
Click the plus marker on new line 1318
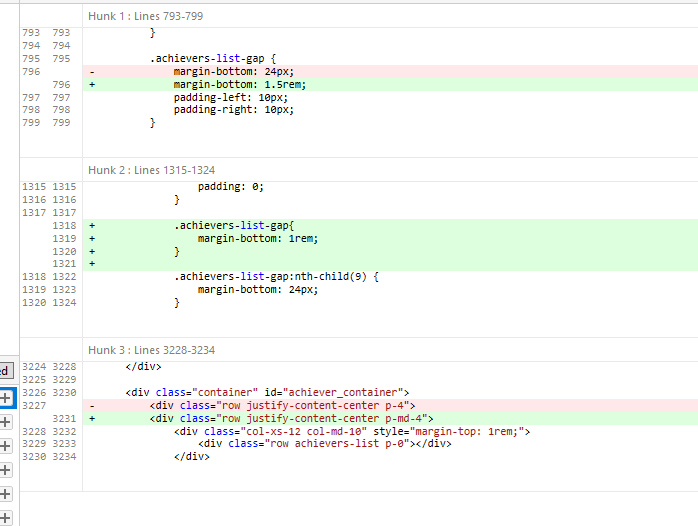tap(92, 226)
